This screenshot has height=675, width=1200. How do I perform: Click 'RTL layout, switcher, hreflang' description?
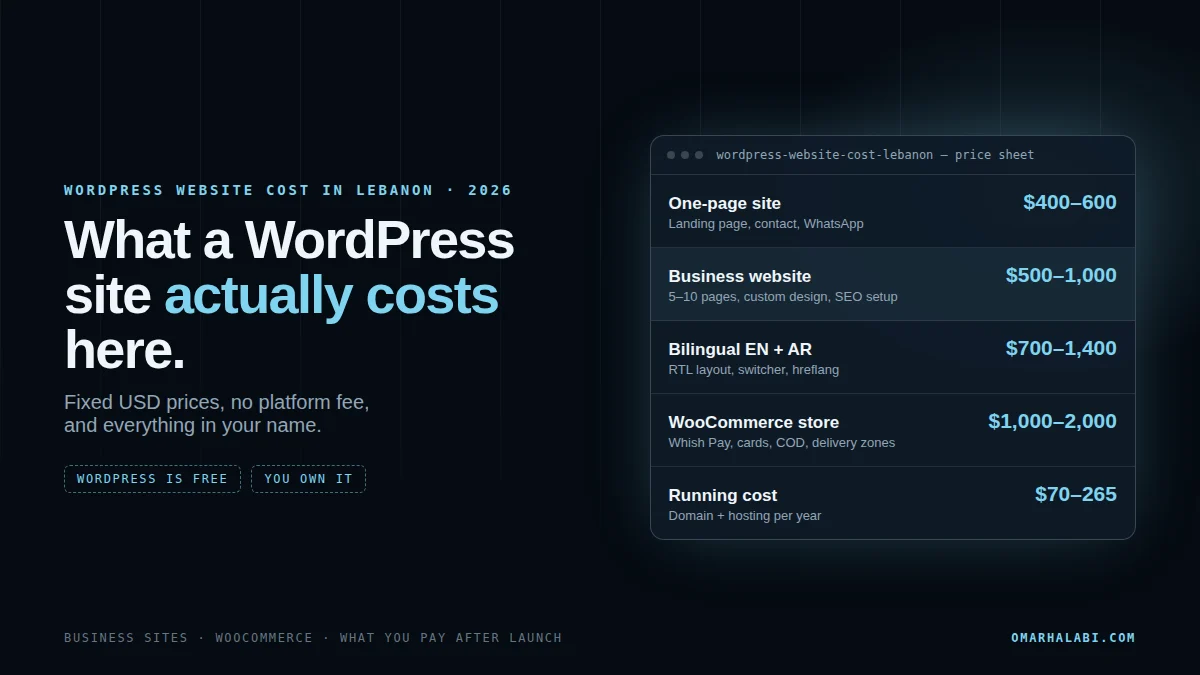[754, 370]
